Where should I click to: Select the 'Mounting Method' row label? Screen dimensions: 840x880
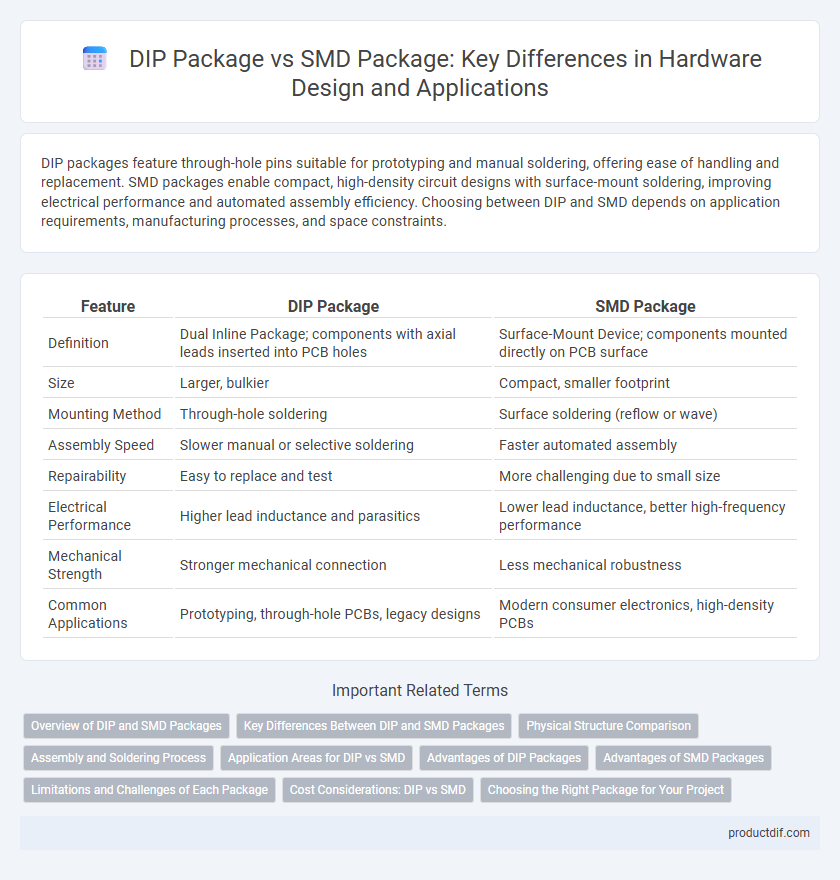(104, 414)
